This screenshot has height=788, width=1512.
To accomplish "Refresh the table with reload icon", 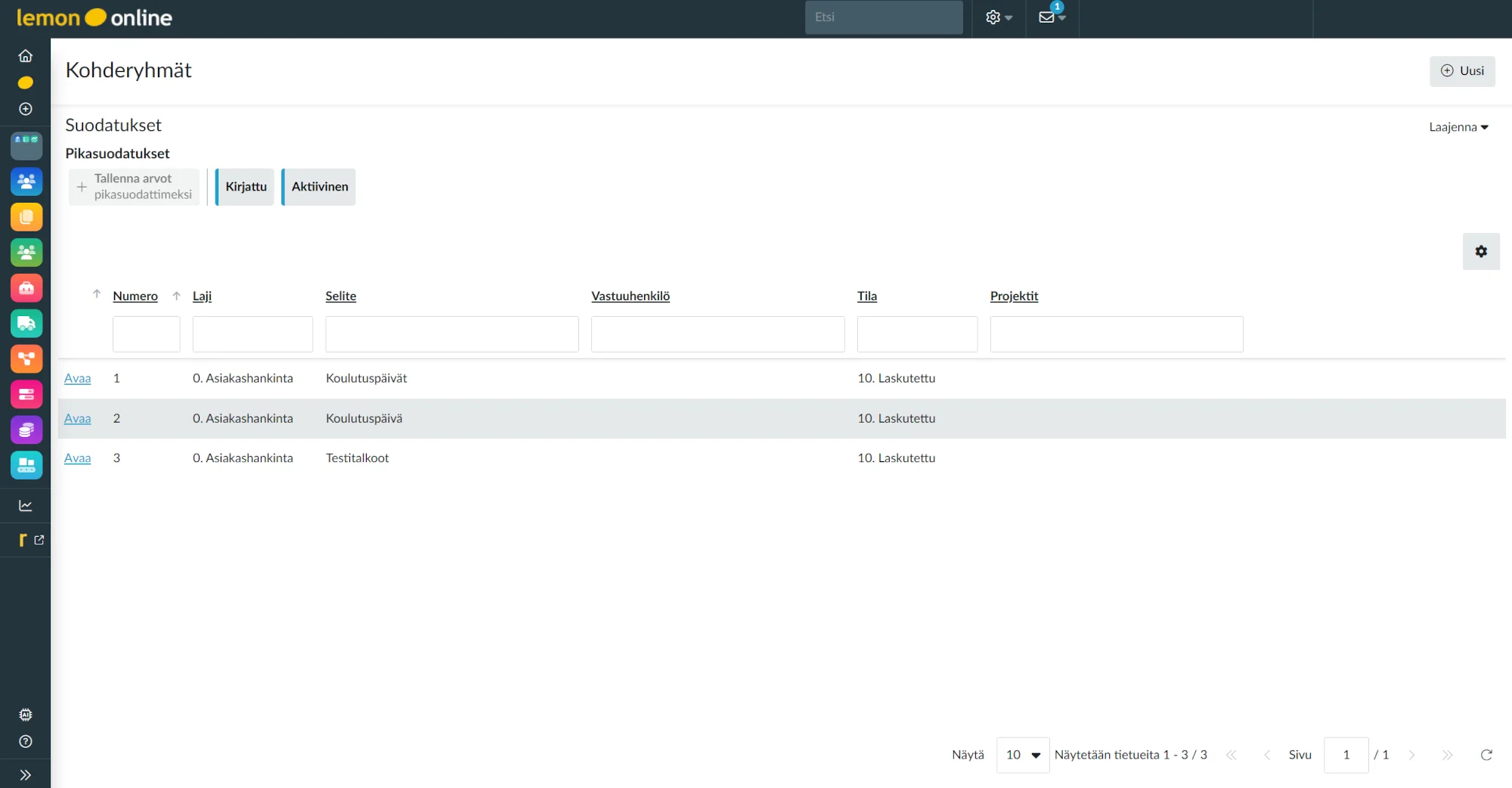I will tap(1486, 755).
